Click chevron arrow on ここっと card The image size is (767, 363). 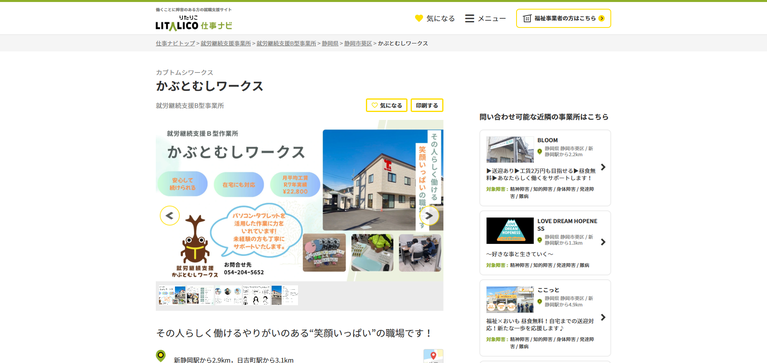[603, 318]
